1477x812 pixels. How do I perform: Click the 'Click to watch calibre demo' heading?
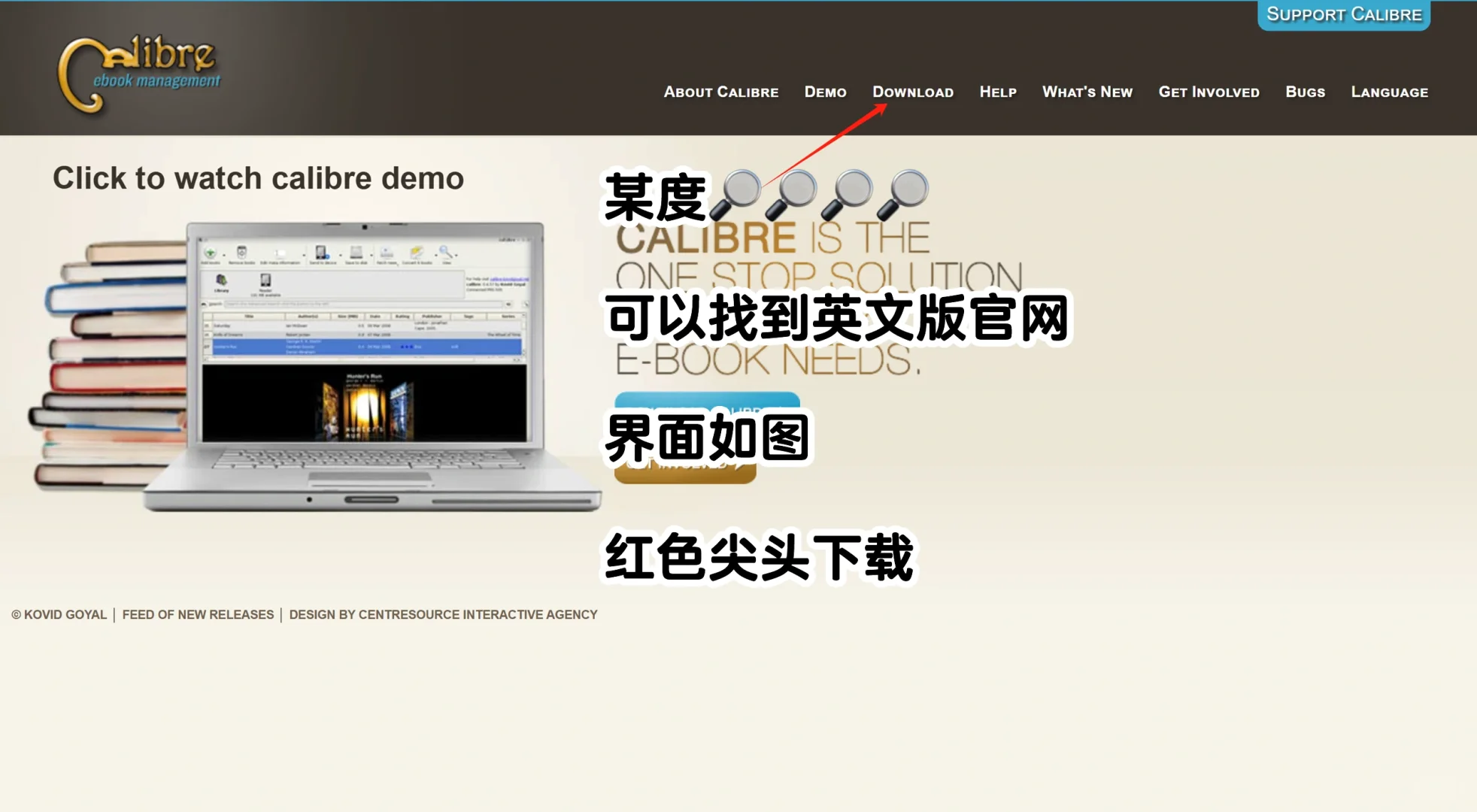tap(258, 178)
